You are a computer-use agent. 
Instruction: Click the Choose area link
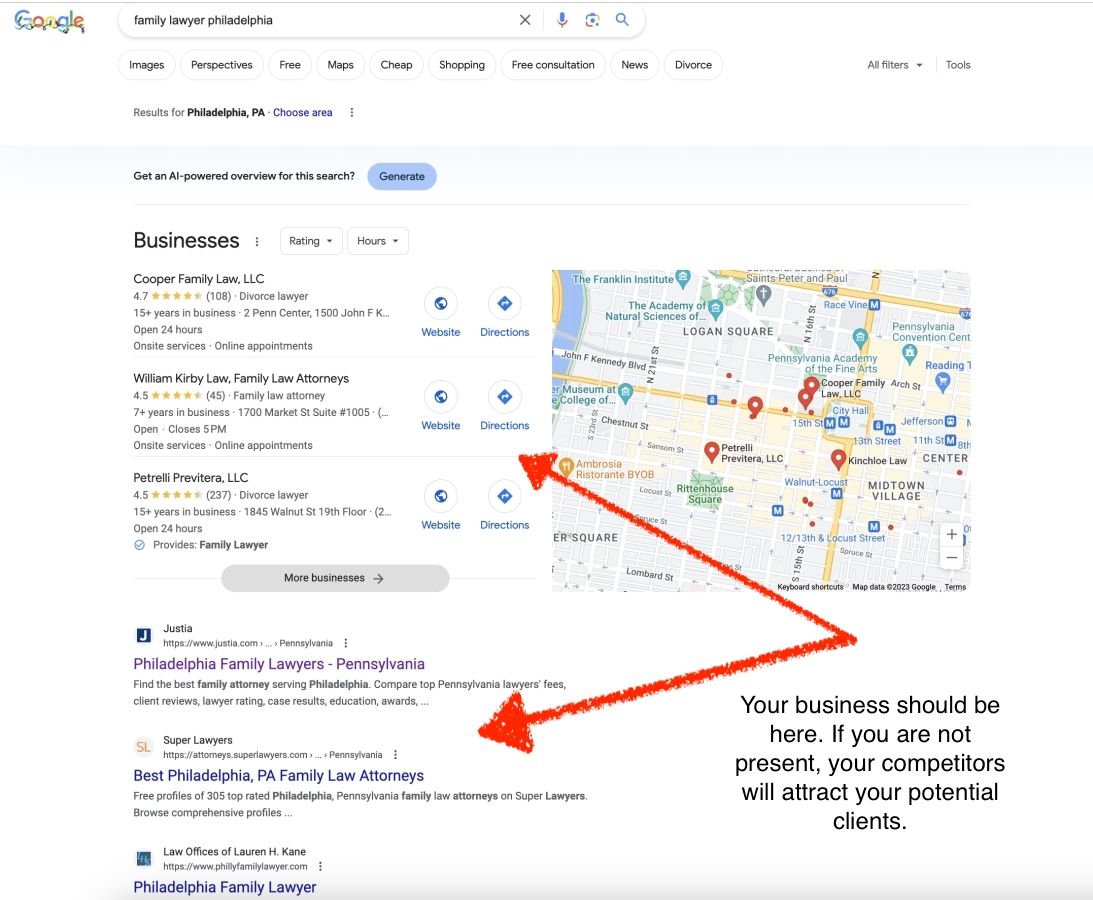pos(303,112)
